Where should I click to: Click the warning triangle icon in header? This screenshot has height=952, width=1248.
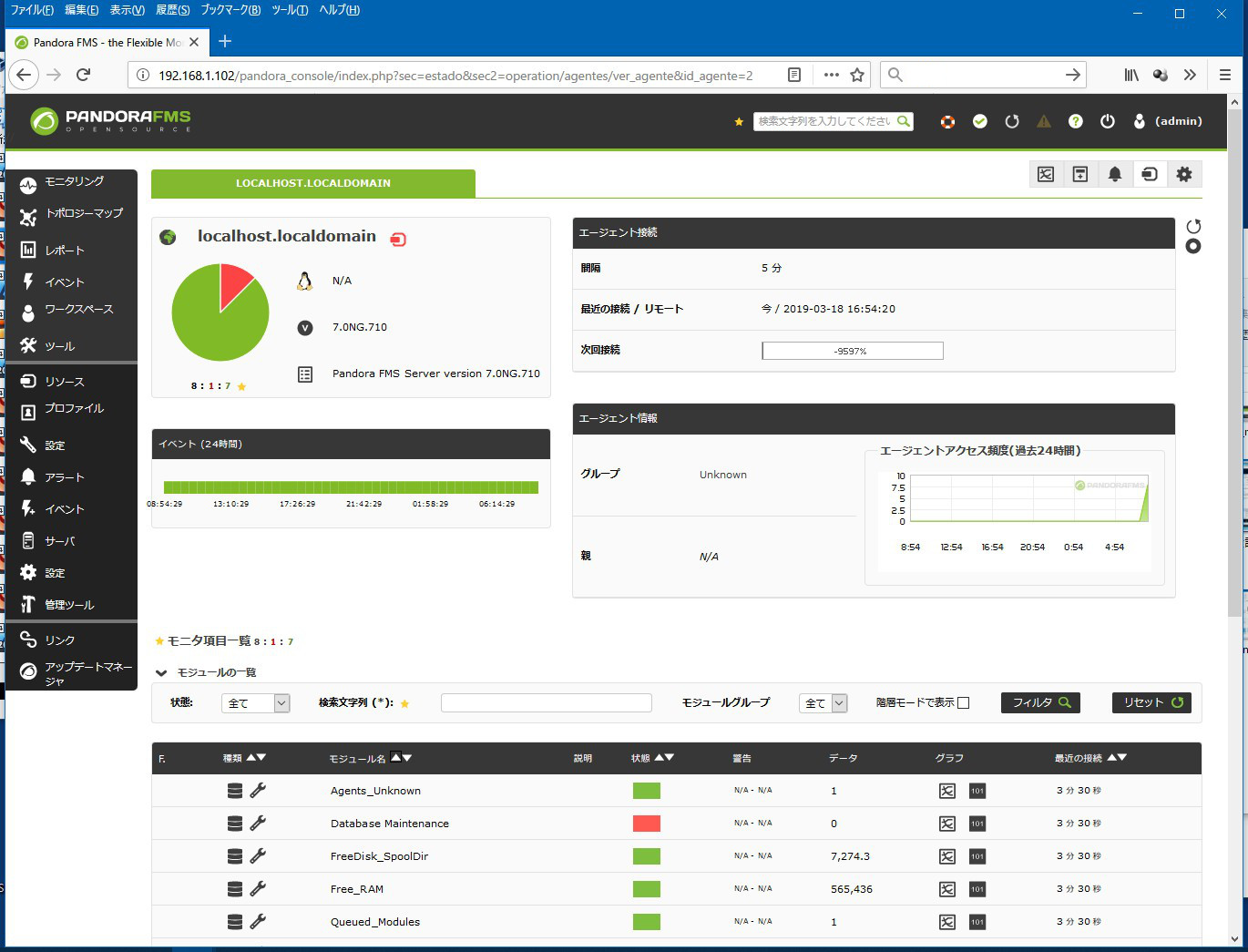coord(1044,121)
